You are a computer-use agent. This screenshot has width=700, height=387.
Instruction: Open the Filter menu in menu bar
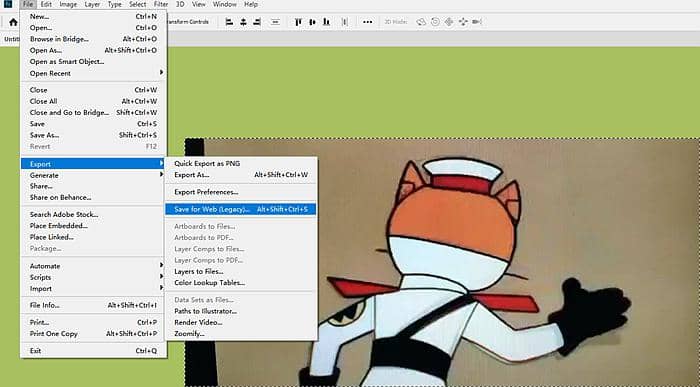(x=161, y=4)
